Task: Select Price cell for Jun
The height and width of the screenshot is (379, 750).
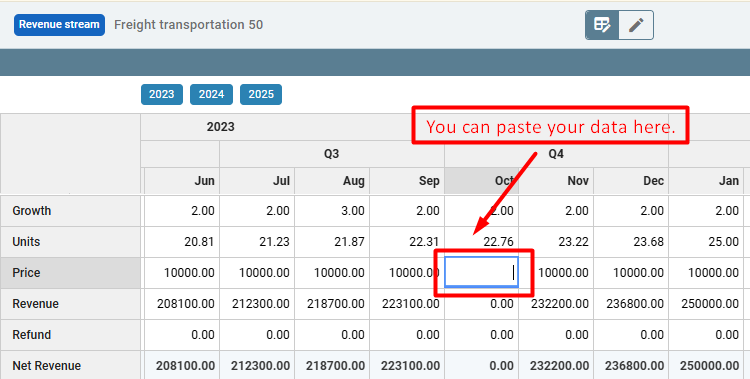Action: [x=182, y=273]
